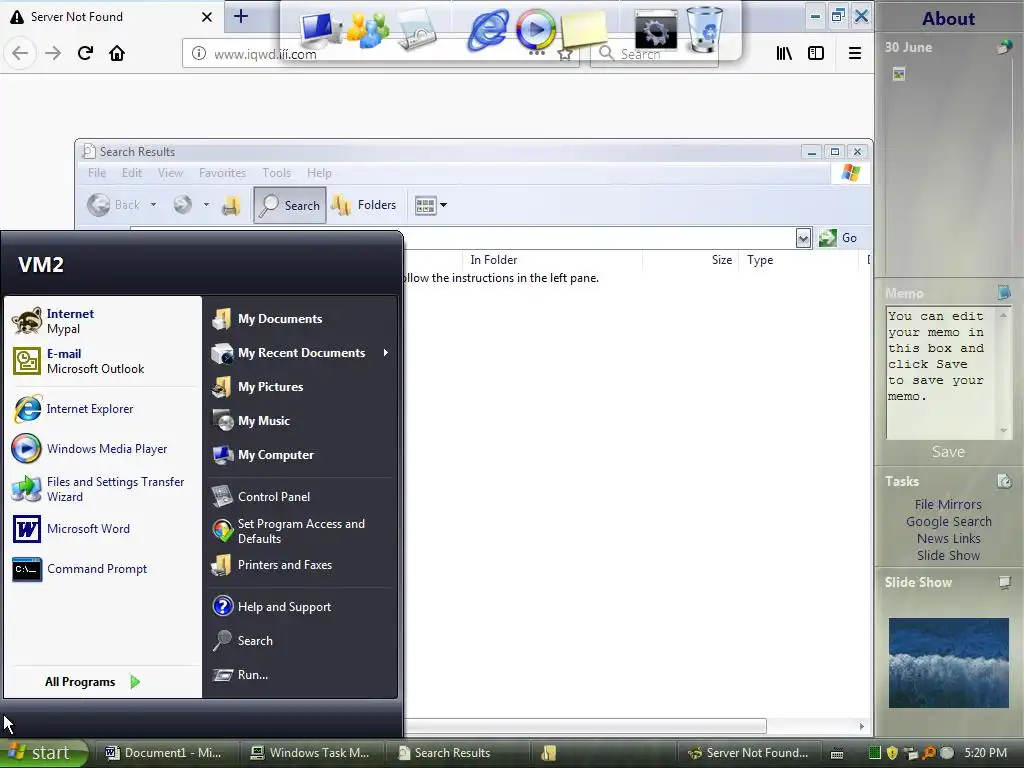Open the View menu in Search Results
The width and height of the screenshot is (1024, 768).
(170, 173)
